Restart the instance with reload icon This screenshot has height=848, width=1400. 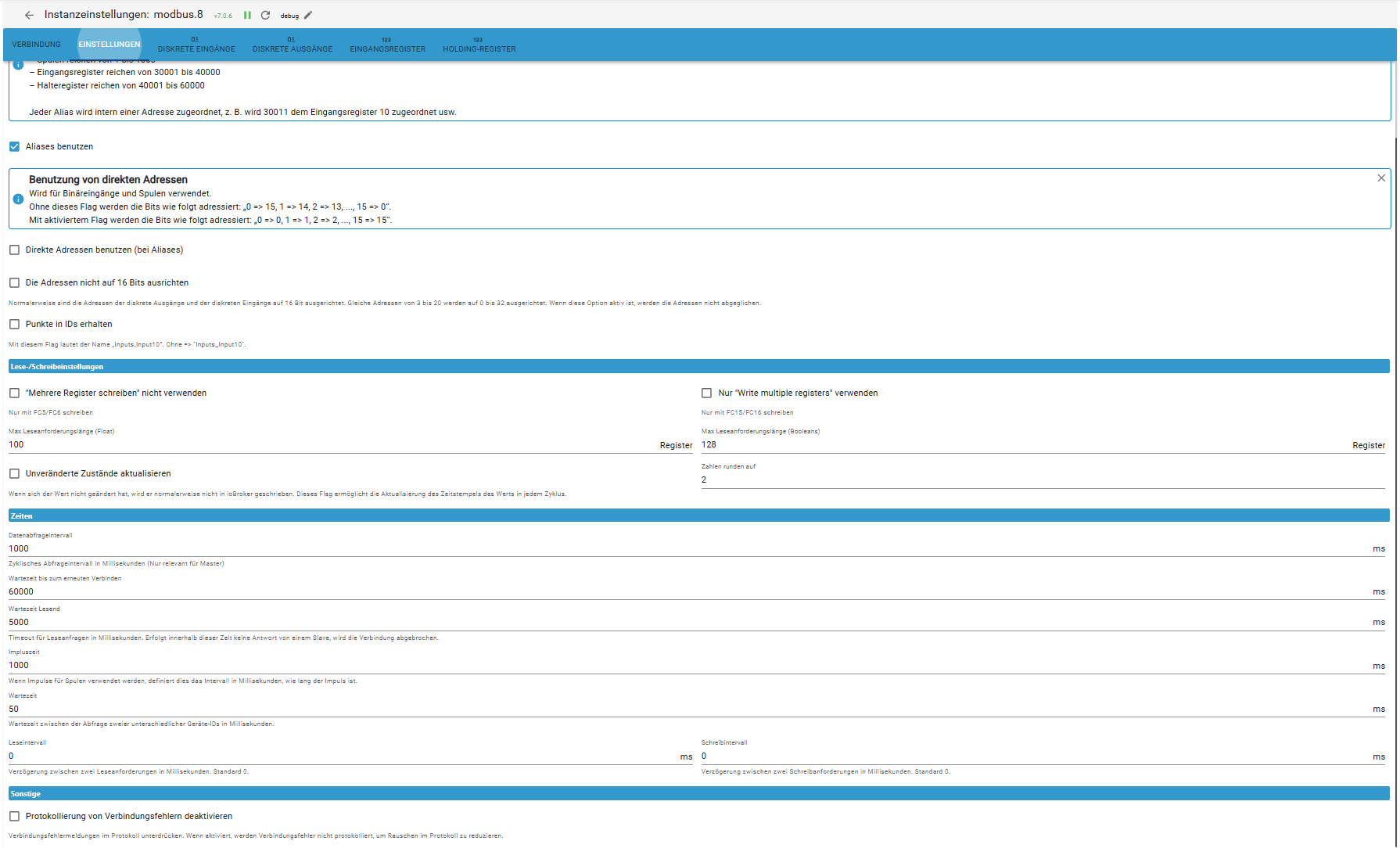(x=266, y=15)
